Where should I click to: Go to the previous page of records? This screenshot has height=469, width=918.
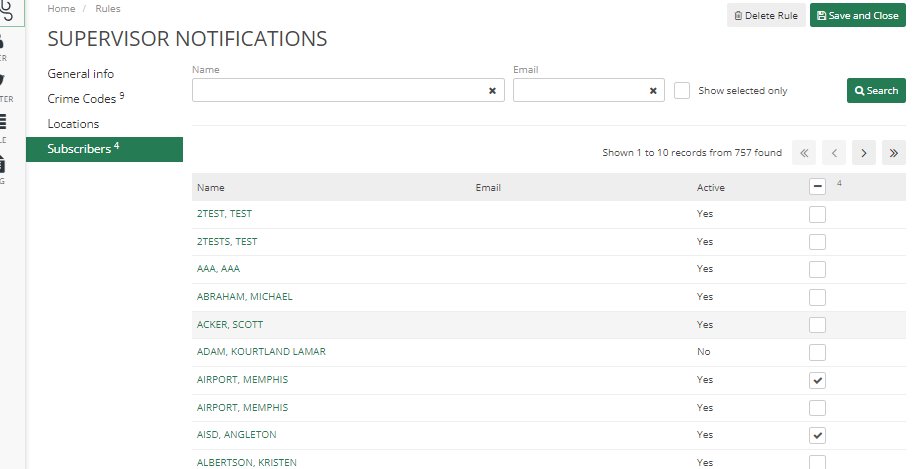coord(834,153)
